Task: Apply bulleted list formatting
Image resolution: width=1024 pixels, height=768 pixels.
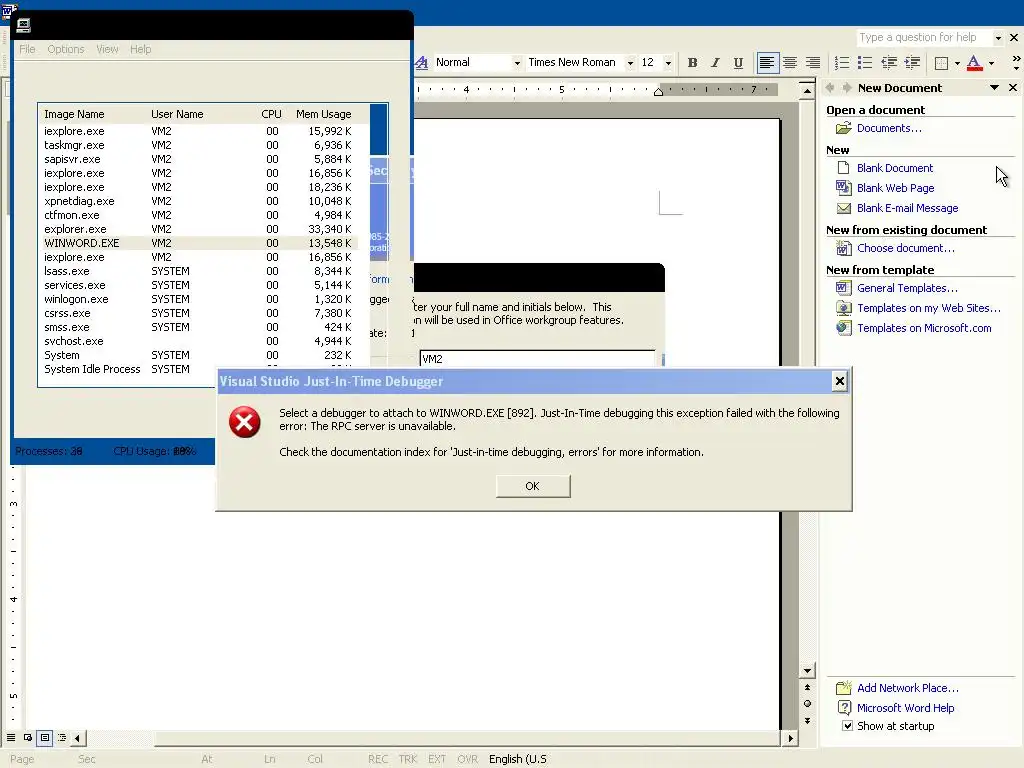Action: coord(865,63)
